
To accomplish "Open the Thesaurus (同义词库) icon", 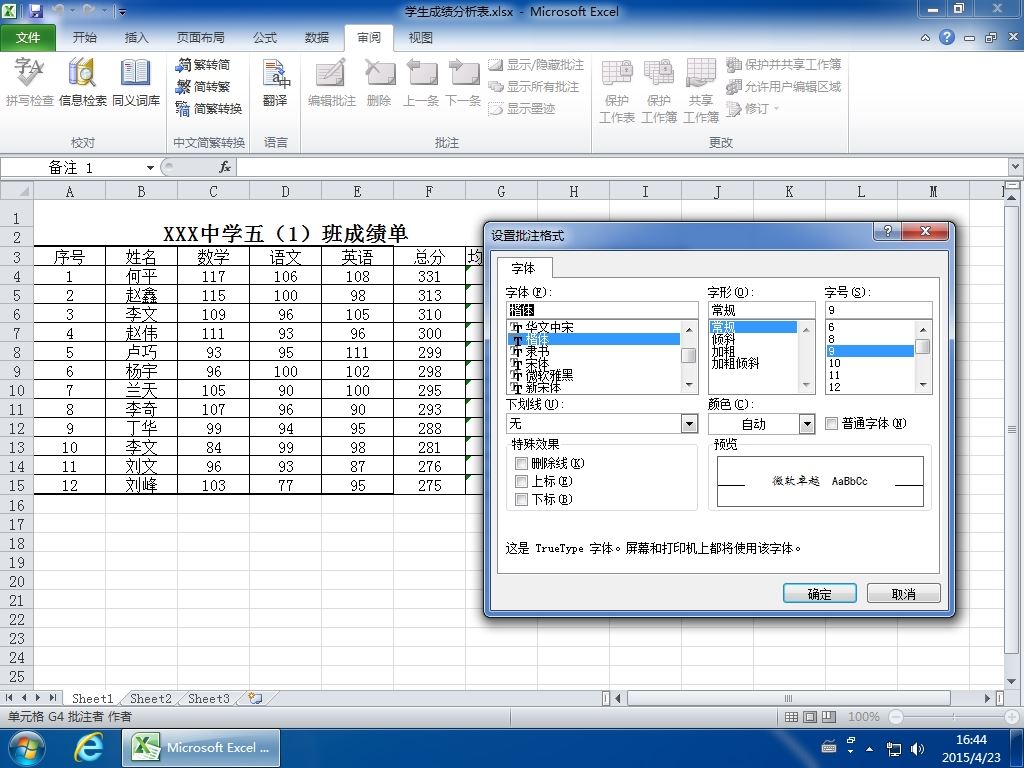I will click(135, 82).
